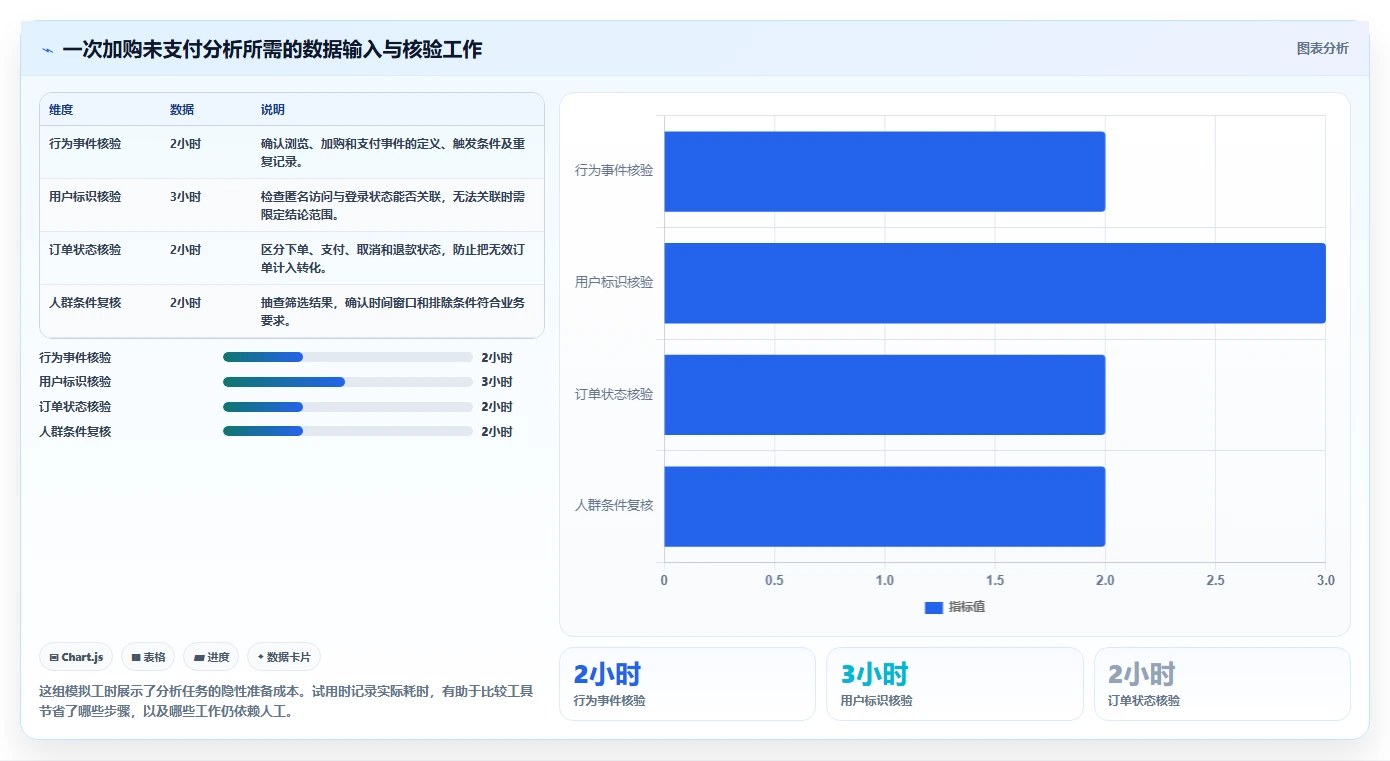Click the 用户标识核验 y-axis label on the chart
1390x761 pixels.
click(614, 283)
